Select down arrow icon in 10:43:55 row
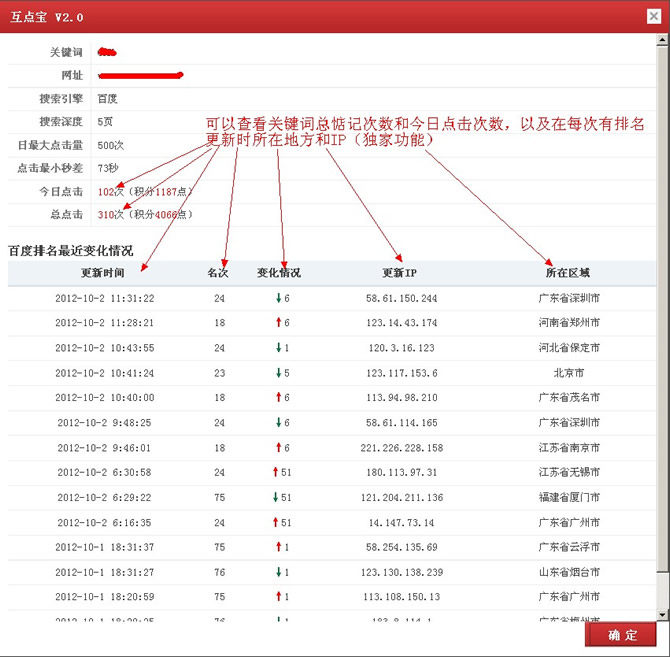Screen dimensions: 670x657 tap(278, 348)
